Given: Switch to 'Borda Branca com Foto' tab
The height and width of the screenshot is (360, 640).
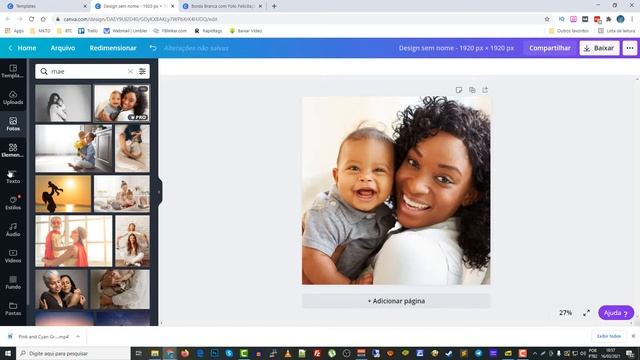Looking at the screenshot, I should pos(222,6).
